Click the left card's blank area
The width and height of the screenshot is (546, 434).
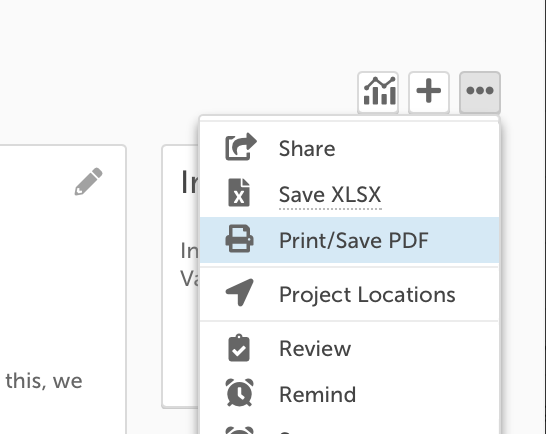pos(63,272)
